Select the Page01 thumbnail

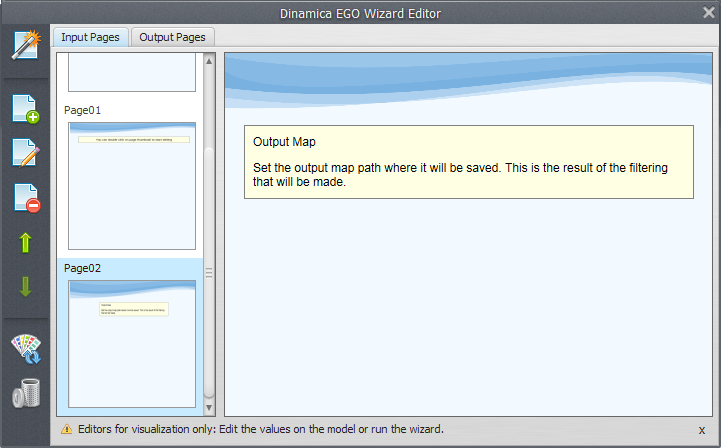tap(132, 186)
